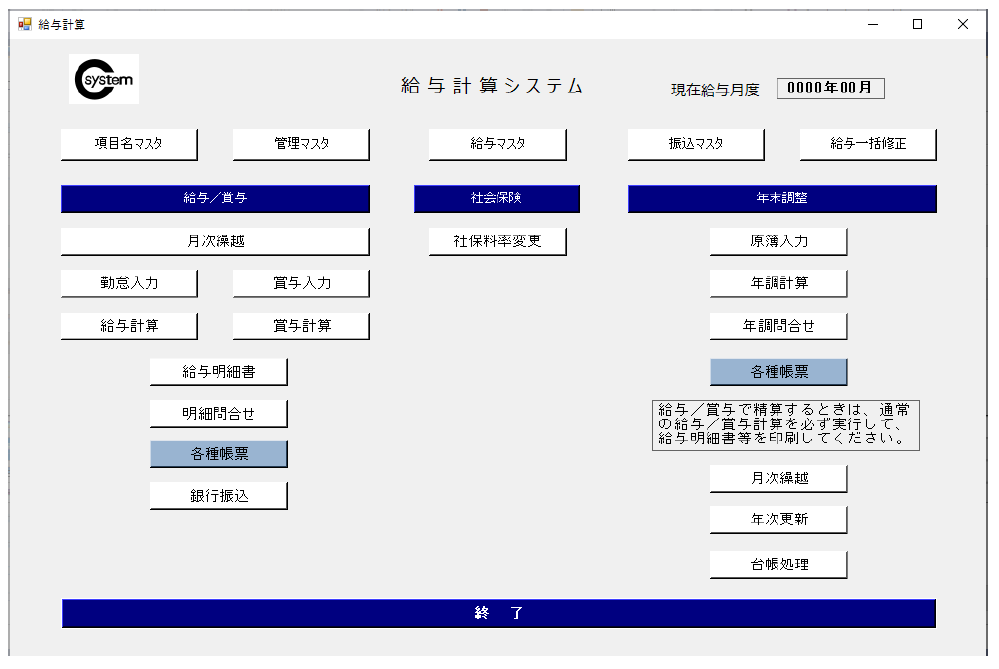Open 明細問合せ (Detail Inquiry)
Image resolution: width=999 pixels, height=669 pixels.
(218, 413)
